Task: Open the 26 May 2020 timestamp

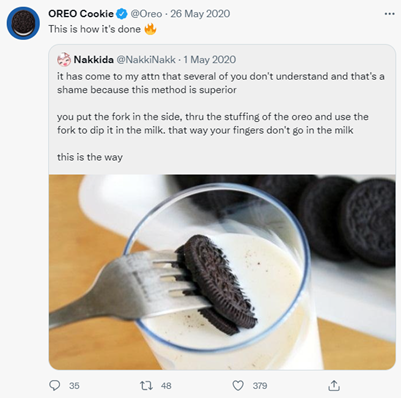Action: 200,14
